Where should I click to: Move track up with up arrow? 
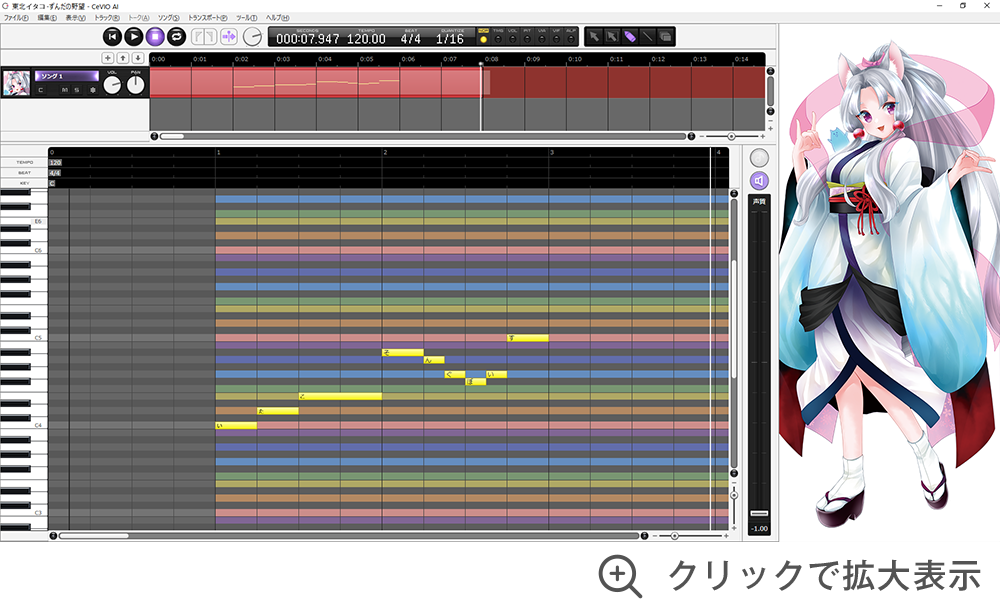123,58
